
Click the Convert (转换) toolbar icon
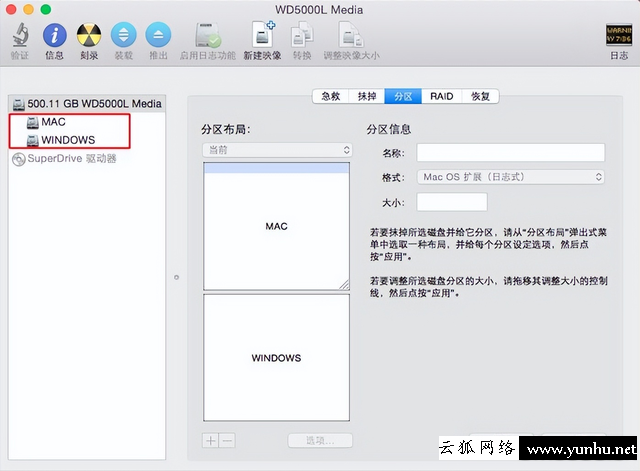point(302,35)
